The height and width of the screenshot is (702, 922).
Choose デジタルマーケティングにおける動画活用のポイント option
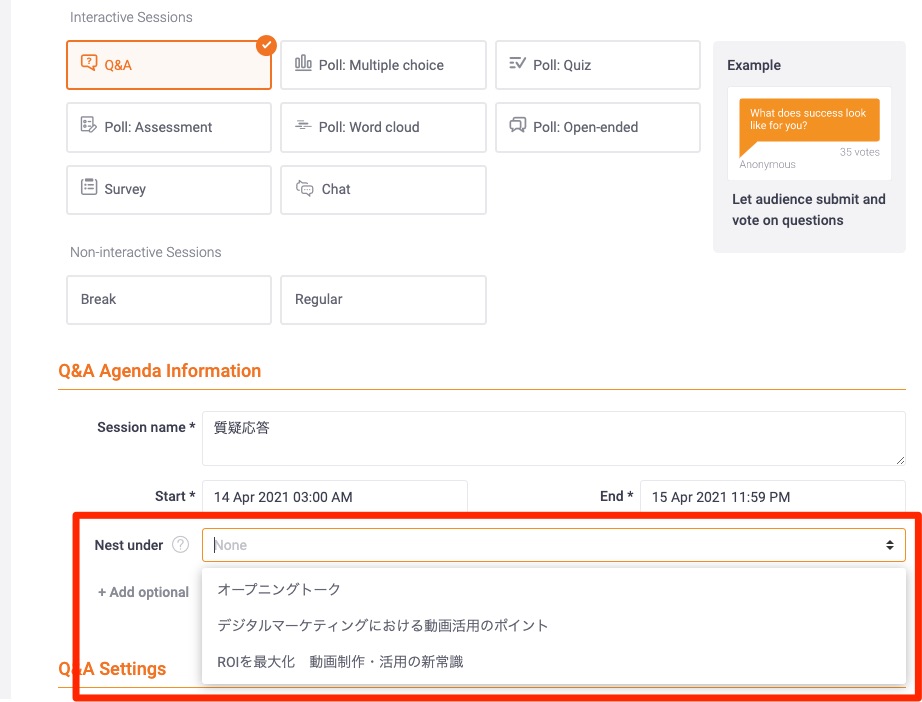(383, 625)
